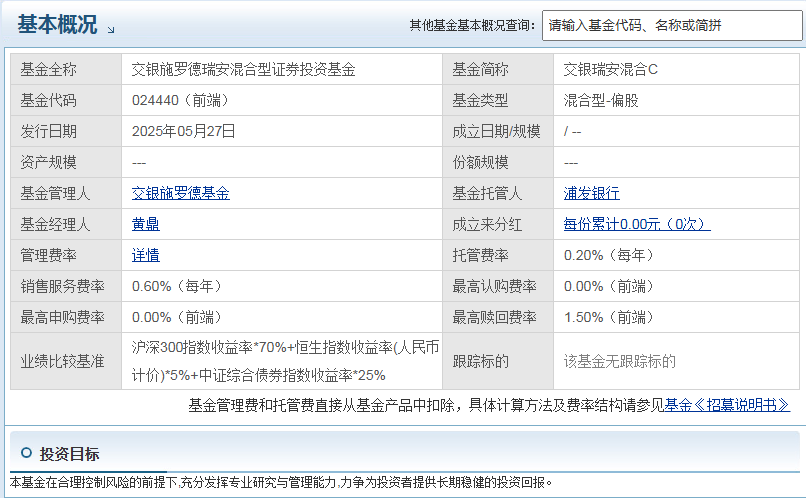Open the 交银施罗德基金 fund manager company link
Viewport: 806px width, 498px height.
(180, 193)
